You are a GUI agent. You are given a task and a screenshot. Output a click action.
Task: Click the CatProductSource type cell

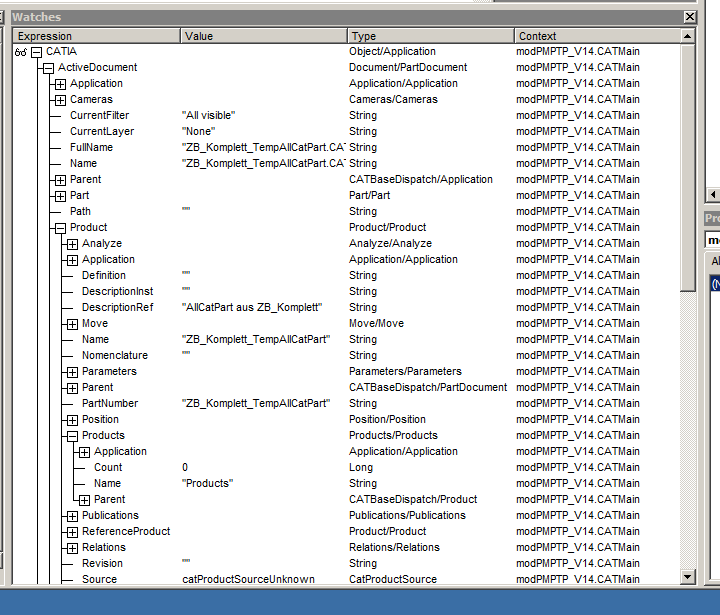click(393, 579)
